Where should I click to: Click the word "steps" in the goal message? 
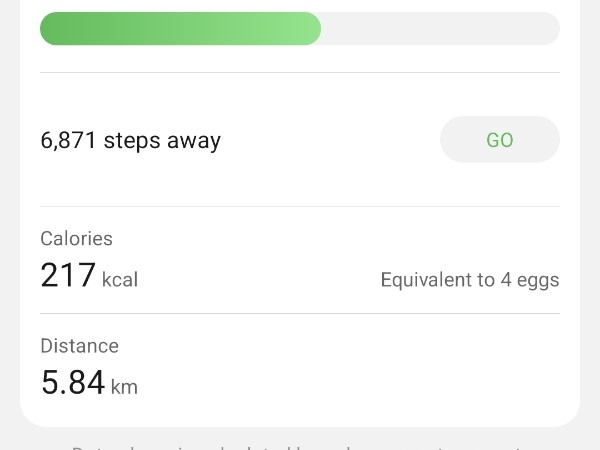132,142
